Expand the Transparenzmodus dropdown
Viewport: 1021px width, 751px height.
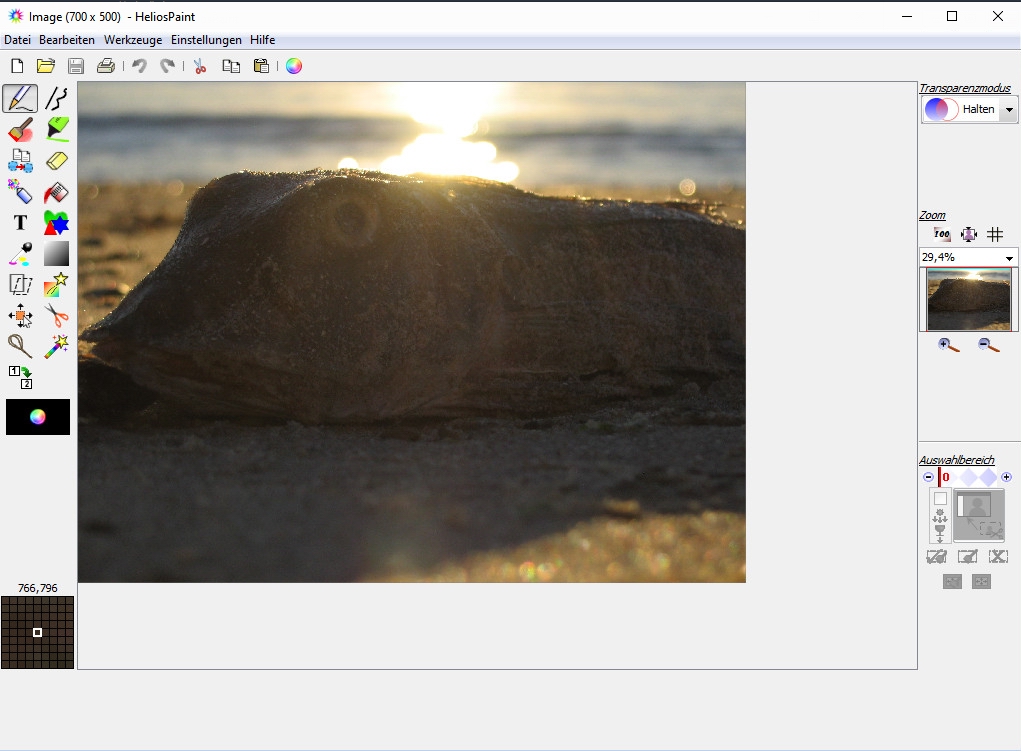[x=1009, y=110]
